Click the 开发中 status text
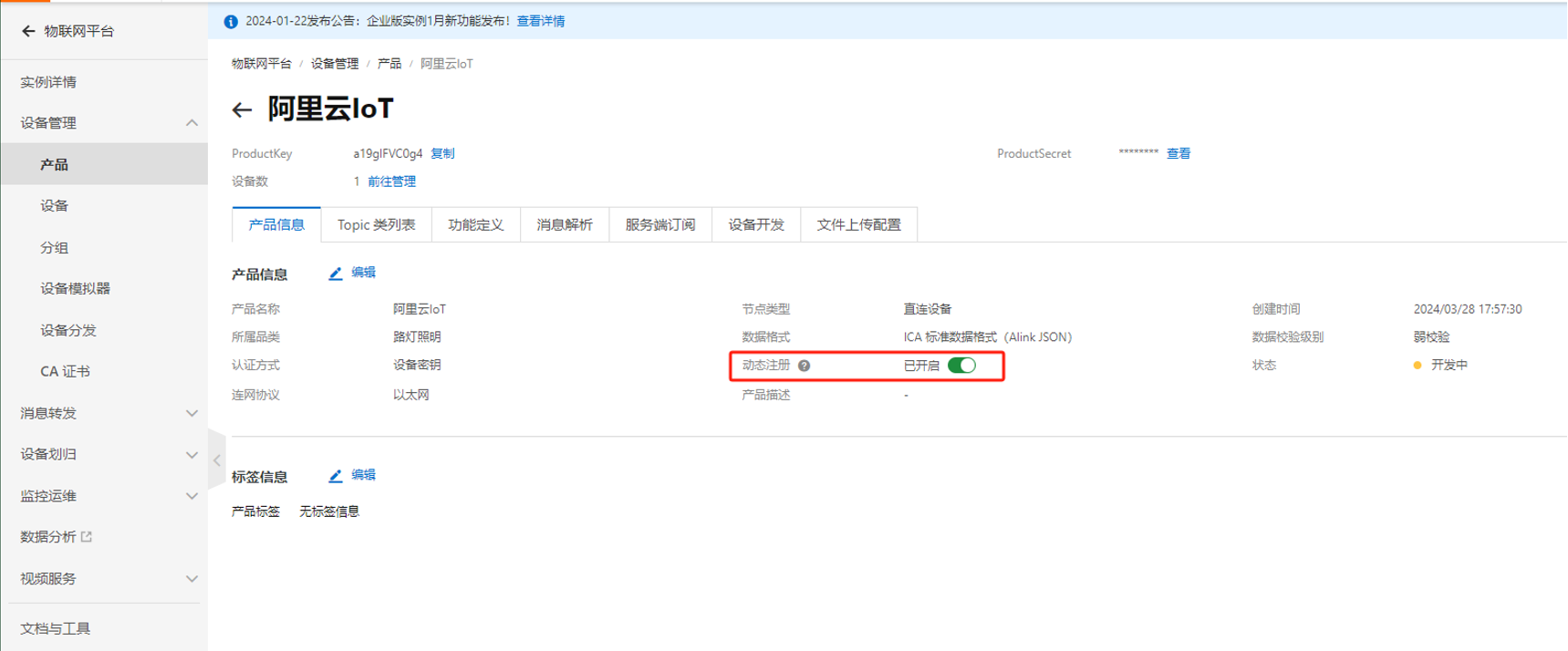The height and width of the screenshot is (651, 1568). [1449, 366]
